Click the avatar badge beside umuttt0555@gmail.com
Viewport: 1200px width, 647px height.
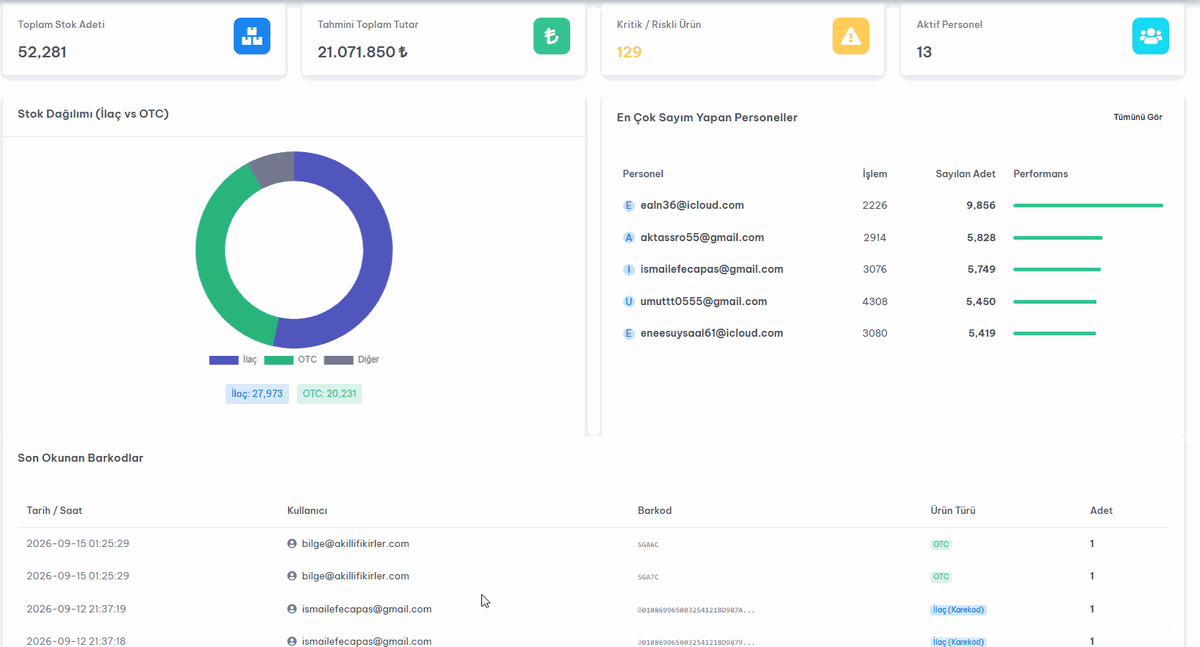pyautogui.click(x=629, y=302)
